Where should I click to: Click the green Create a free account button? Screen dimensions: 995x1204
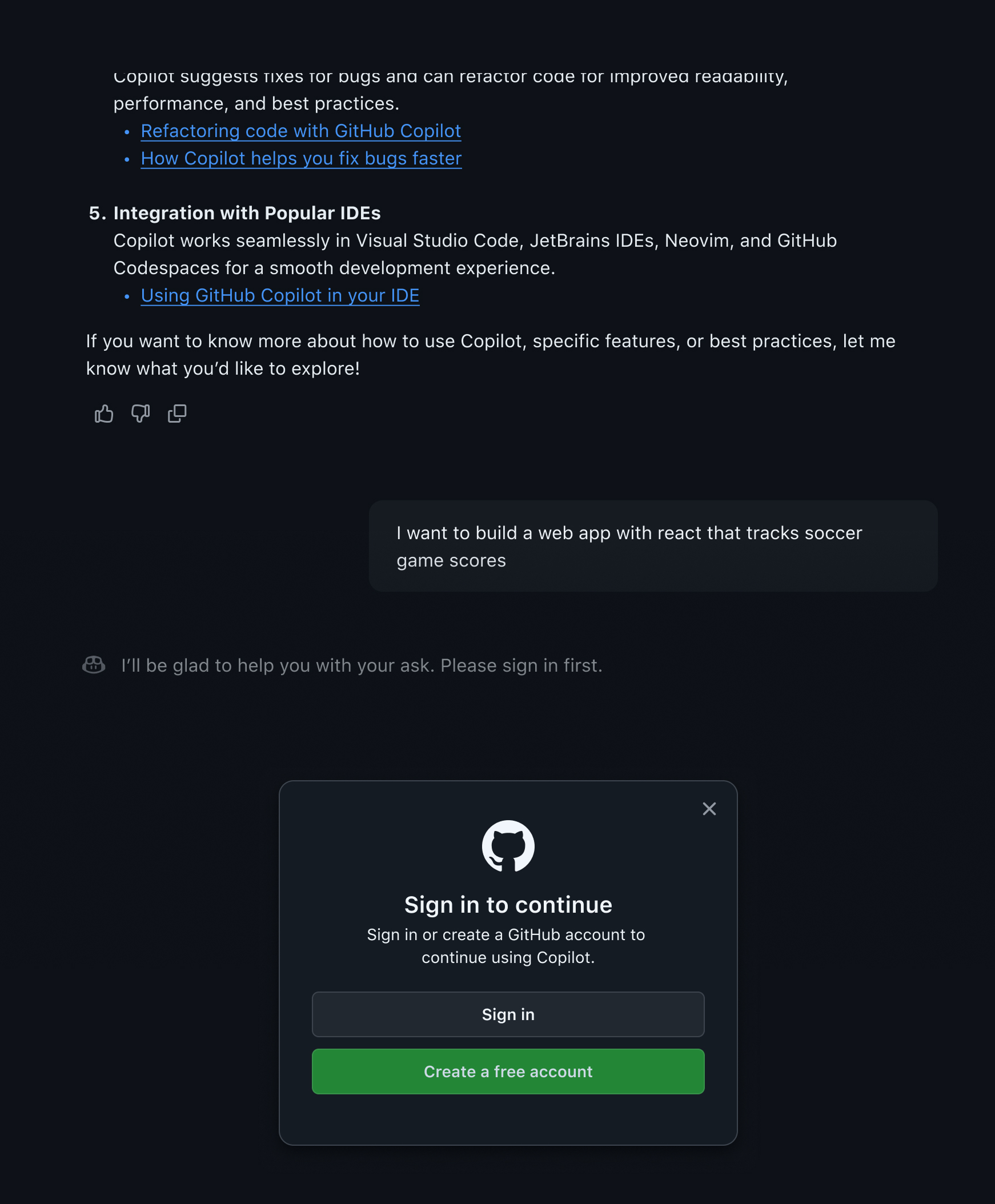point(508,1071)
